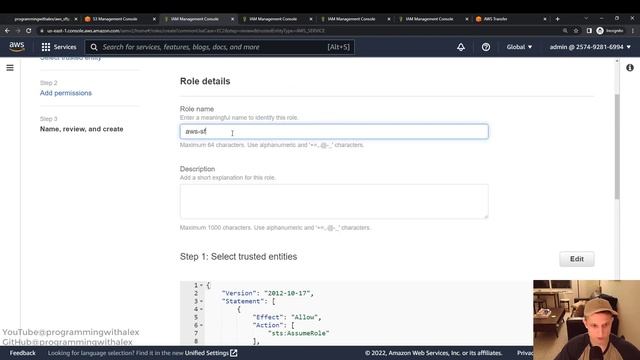The height and width of the screenshot is (360, 640).
Task: Click the "Version": "2012-10-17" line
Action: coord(268,293)
